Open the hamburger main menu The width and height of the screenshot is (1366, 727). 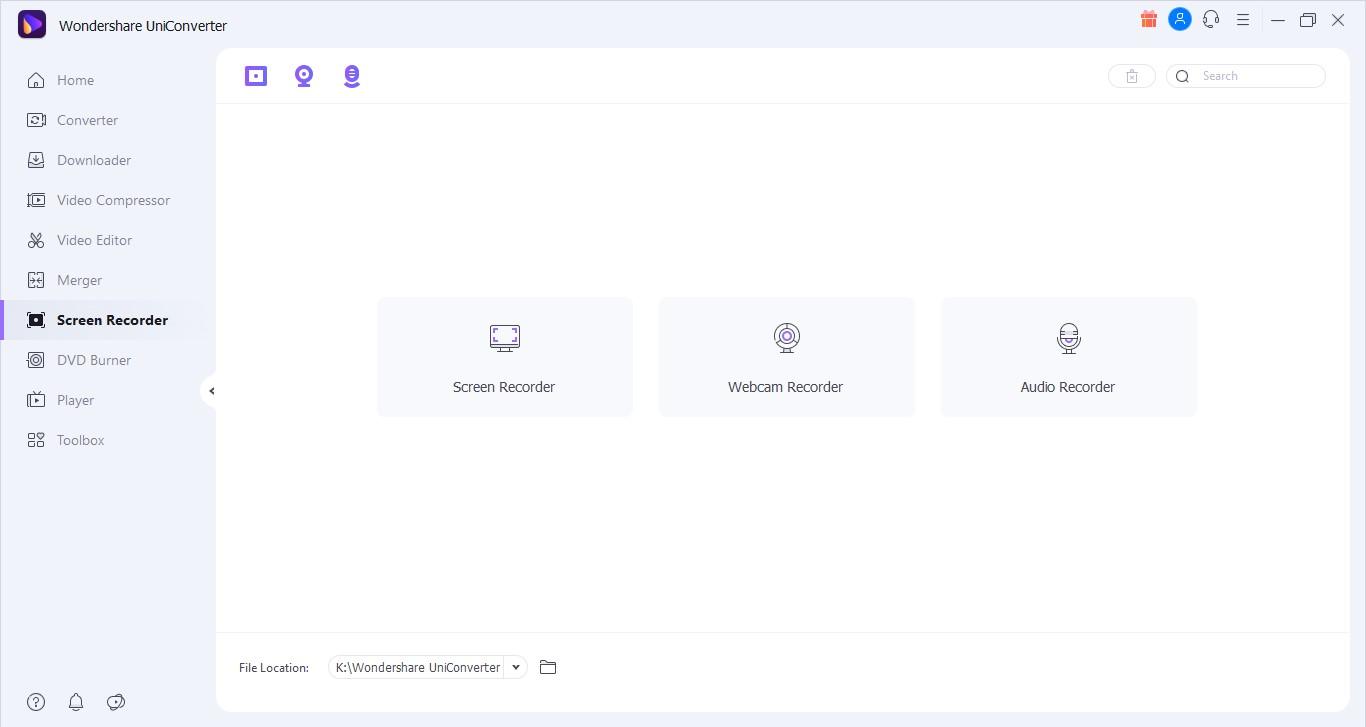1243,20
